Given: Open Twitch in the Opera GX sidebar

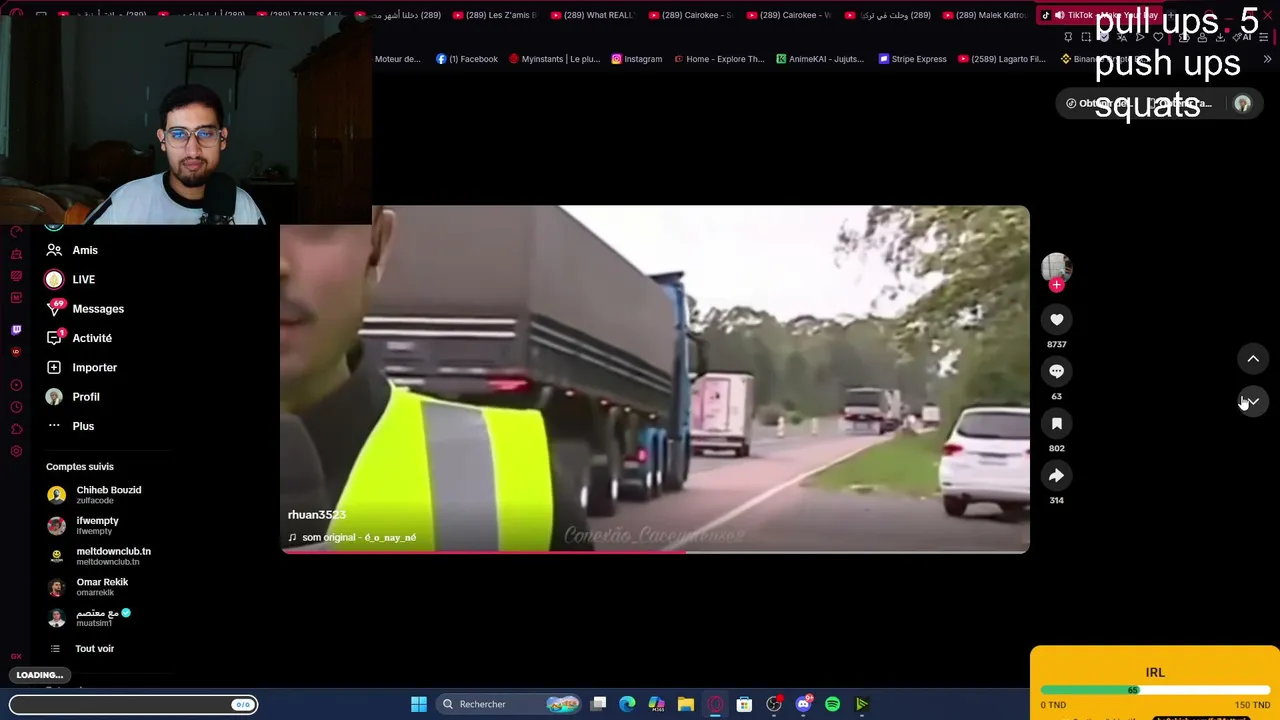Looking at the screenshot, I should point(16,330).
